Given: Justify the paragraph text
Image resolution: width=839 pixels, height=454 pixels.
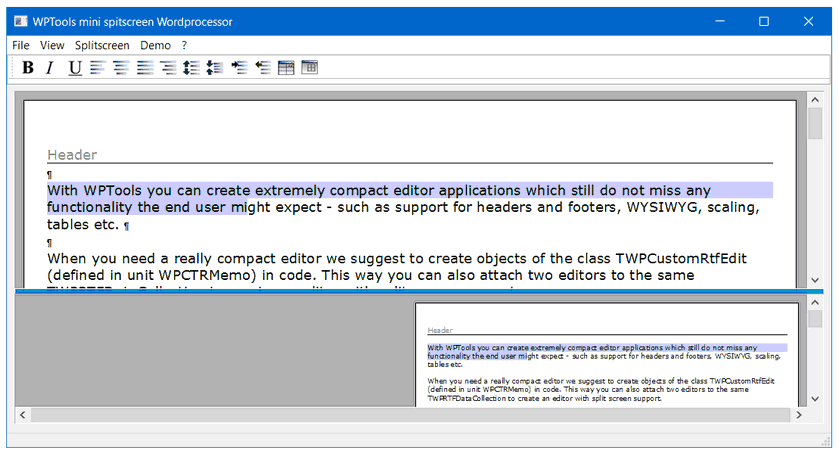Looking at the screenshot, I should 145,68.
